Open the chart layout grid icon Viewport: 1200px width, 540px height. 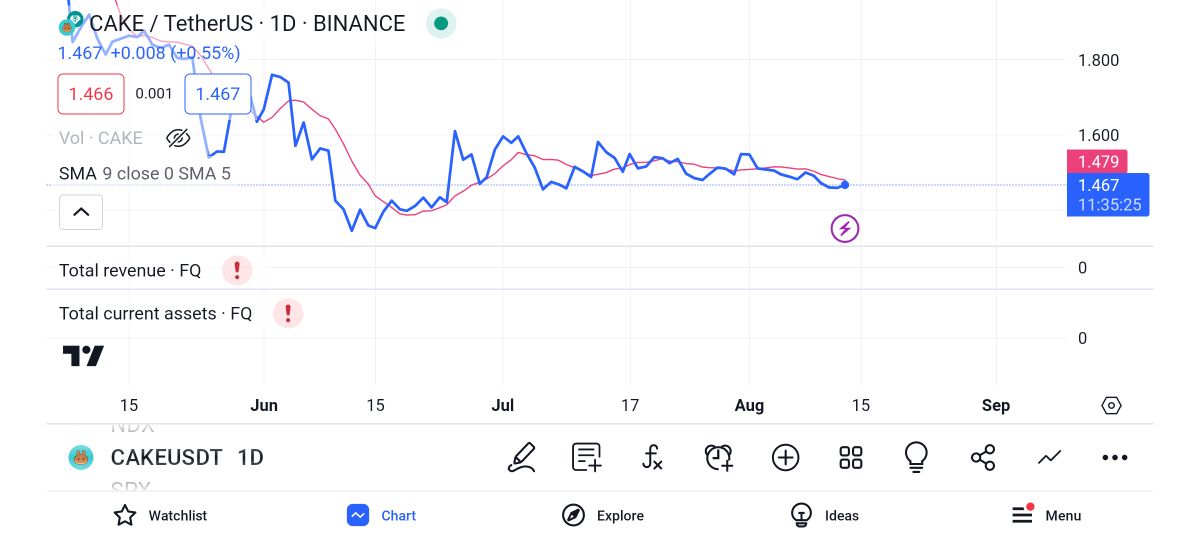point(850,458)
